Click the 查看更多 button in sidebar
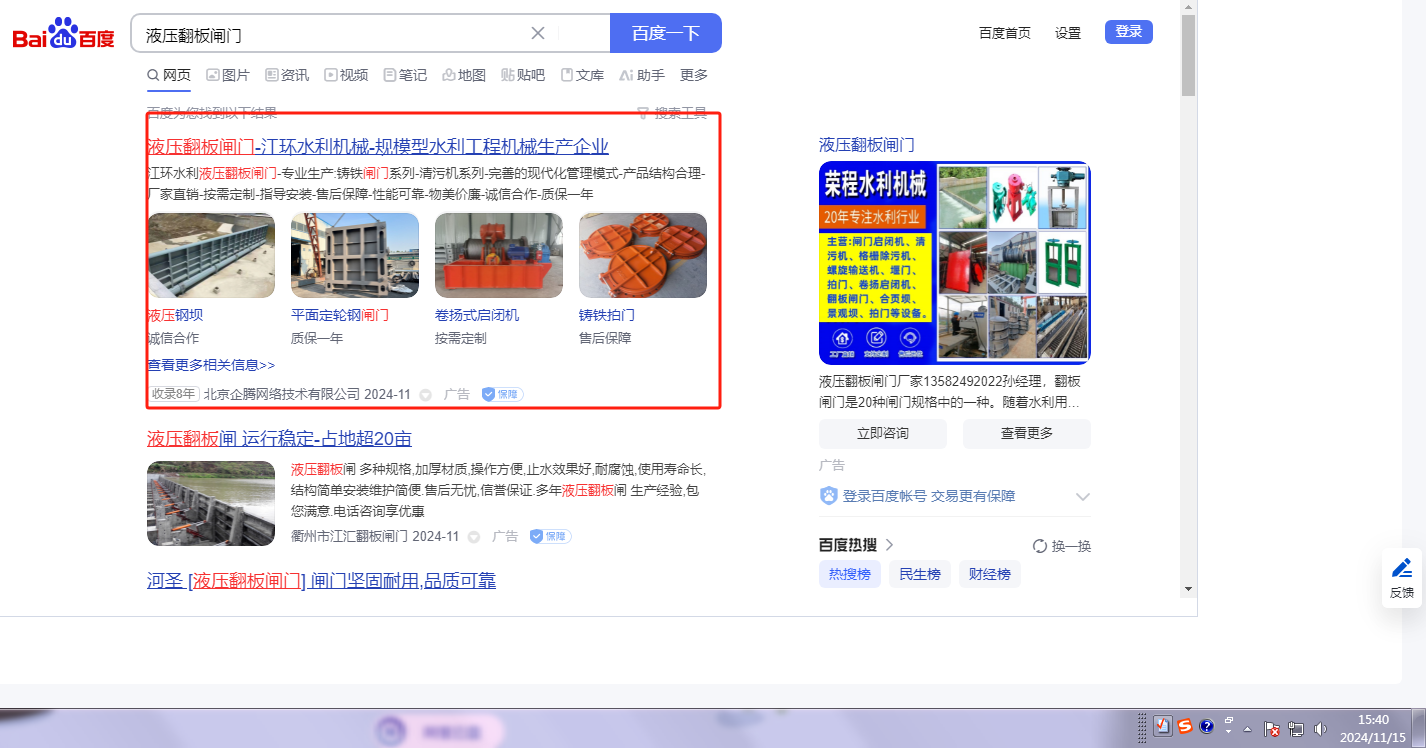Viewport: 1426px width, 748px height. point(1027,434)
